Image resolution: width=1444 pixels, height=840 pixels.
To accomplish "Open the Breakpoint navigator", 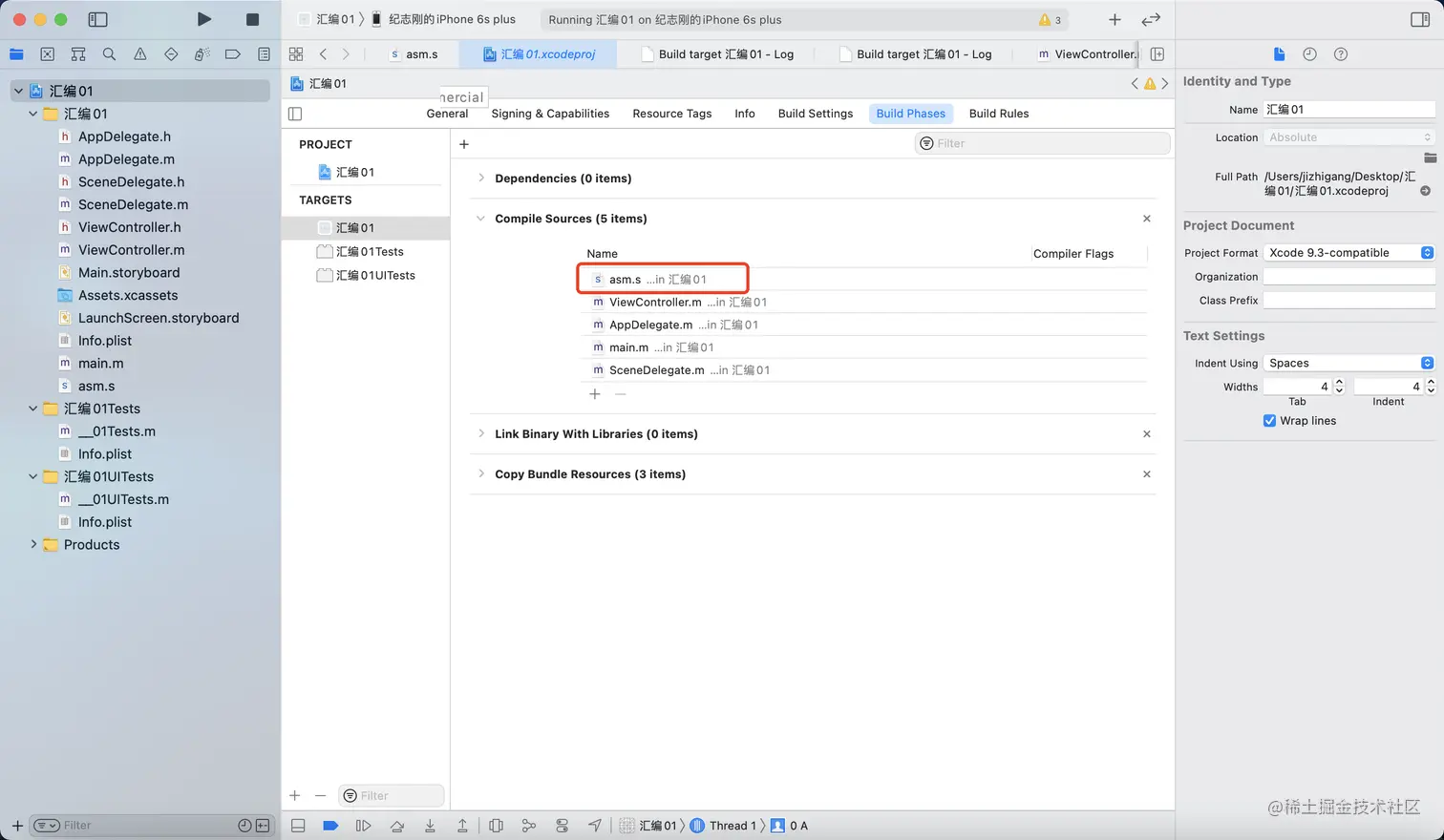I will (x=233, y=54).
